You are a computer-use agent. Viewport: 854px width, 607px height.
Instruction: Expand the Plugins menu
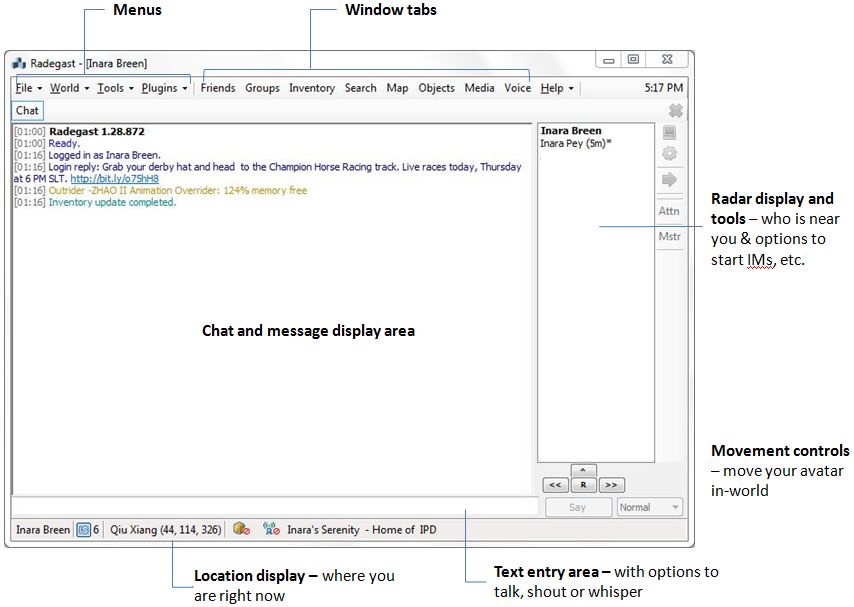(x=164, y=88)
